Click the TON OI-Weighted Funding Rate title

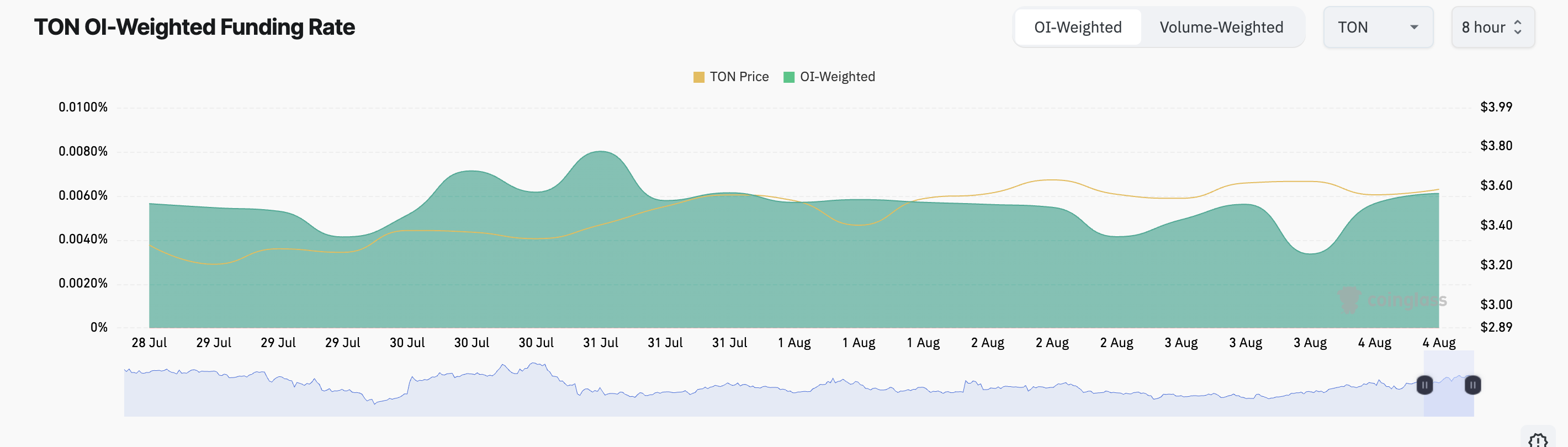coord(194,26)
